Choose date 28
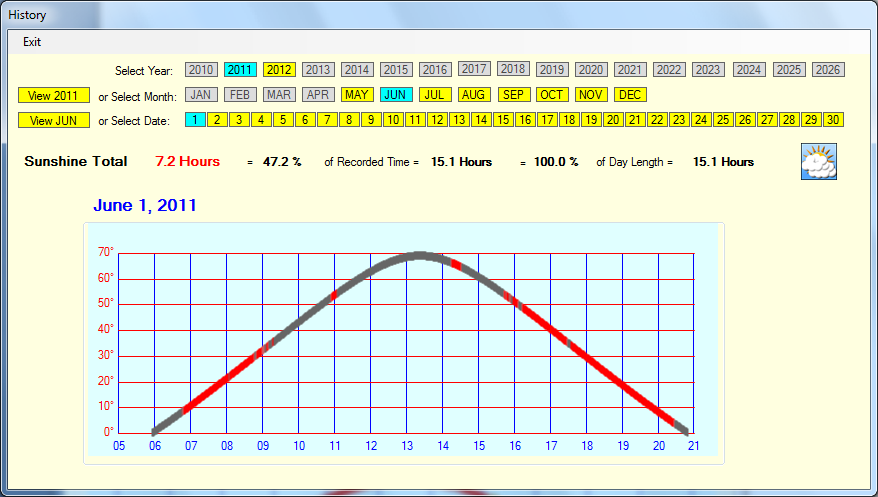Viewport: 878px width, 497px height. [789, 119]
